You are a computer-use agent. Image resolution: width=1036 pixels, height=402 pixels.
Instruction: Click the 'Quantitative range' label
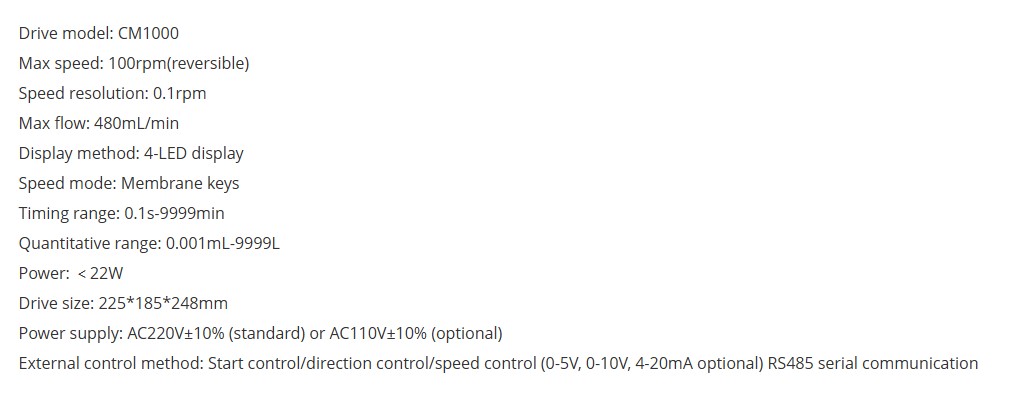[x=87, y=243]
